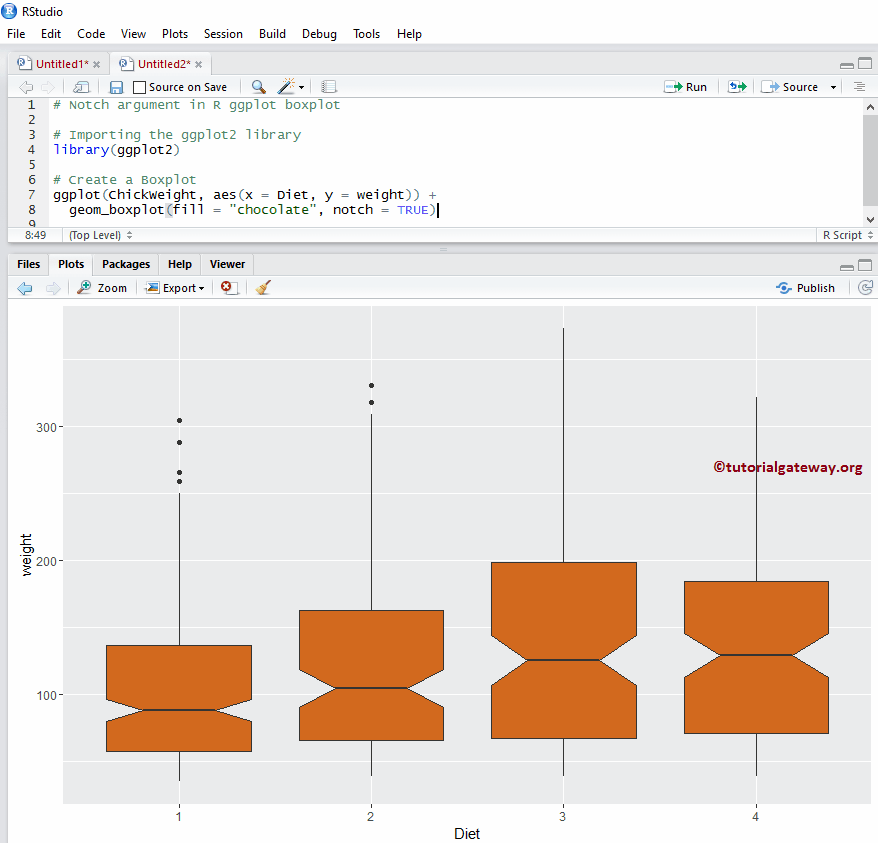
Task: Remove current plot with red X icon
Action: (x=228, y=288)
